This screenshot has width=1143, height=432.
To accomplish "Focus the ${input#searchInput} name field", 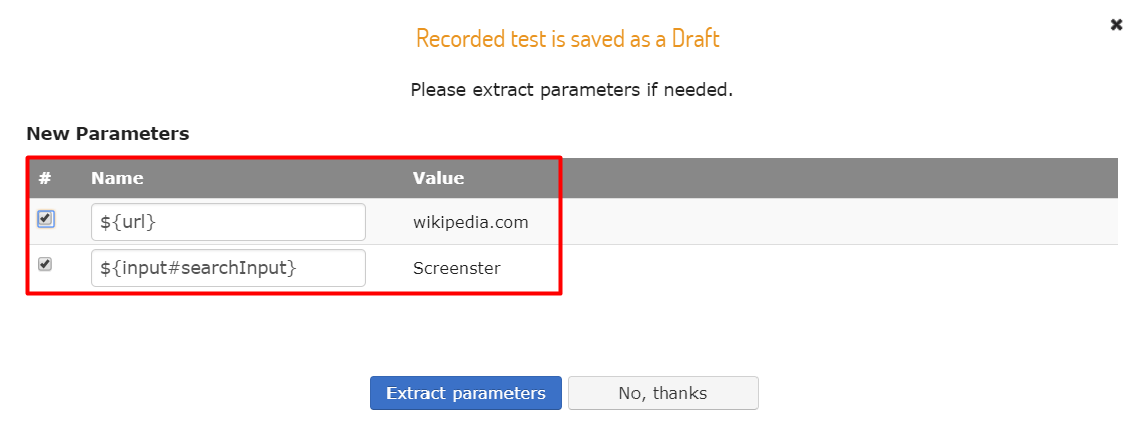I will coord(228,268).
